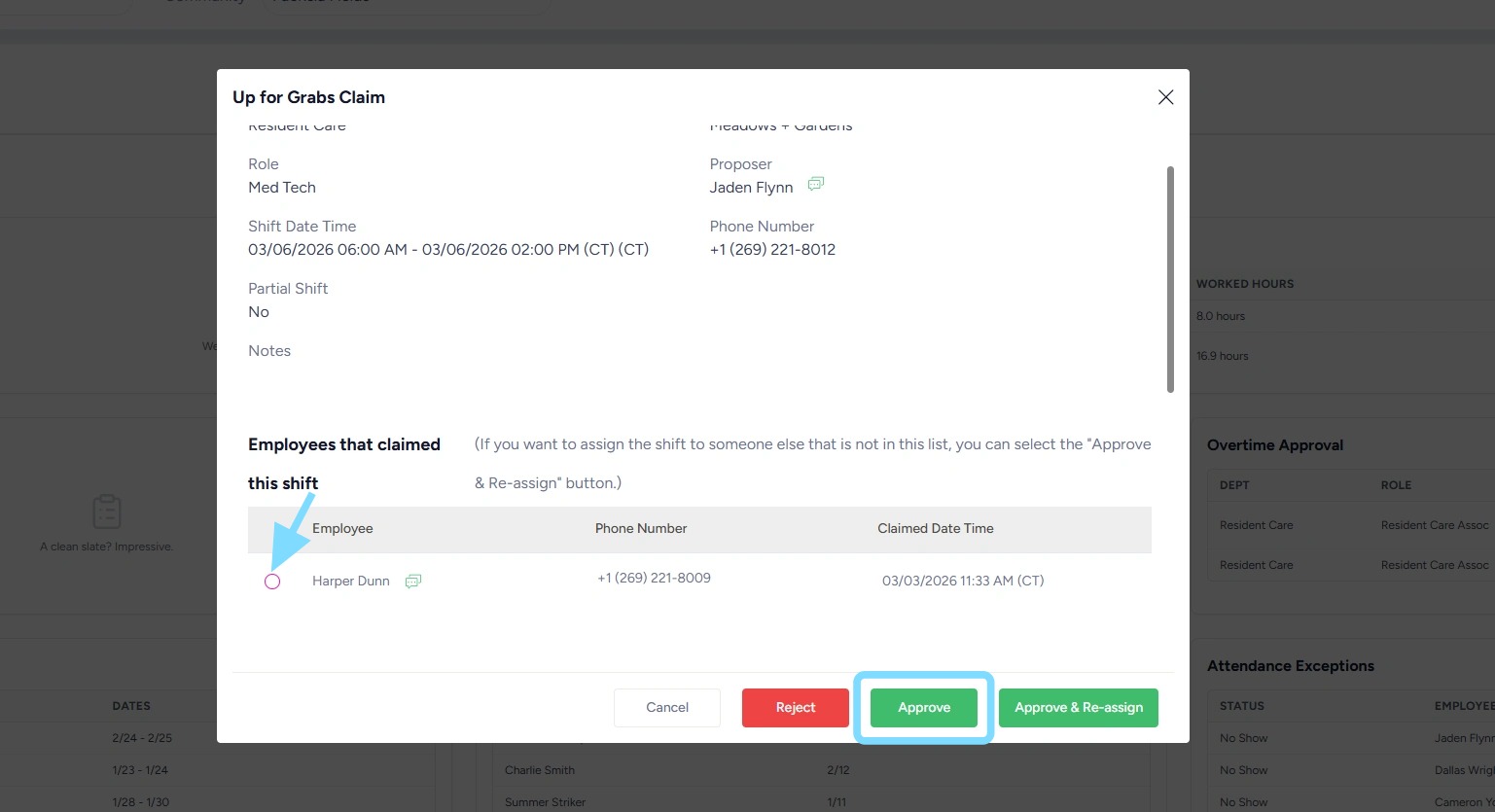
Task: Click Approve & Re-assign button
Action: (x=1078, y=708)
